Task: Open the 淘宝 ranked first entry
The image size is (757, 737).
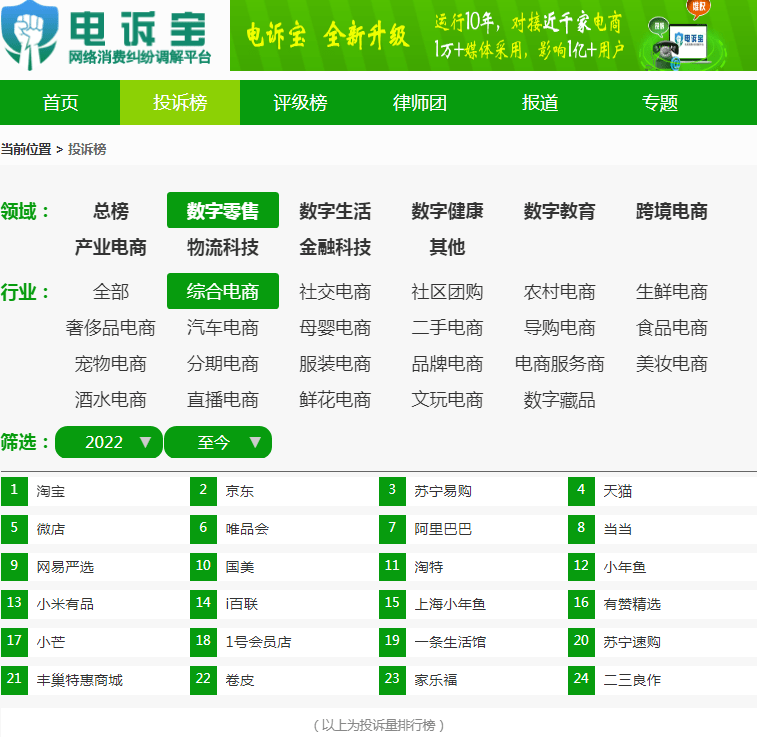Action: point(51,491)
